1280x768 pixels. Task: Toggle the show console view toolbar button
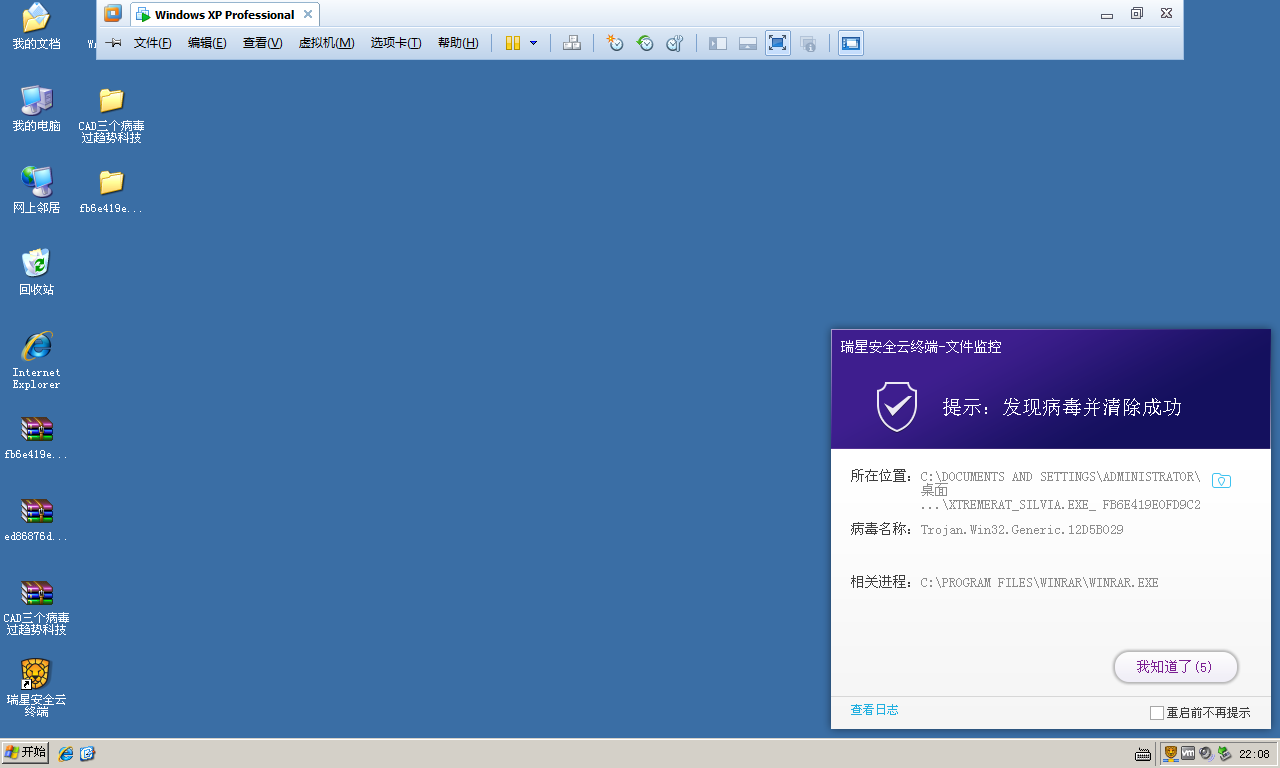tap(850, 43)
